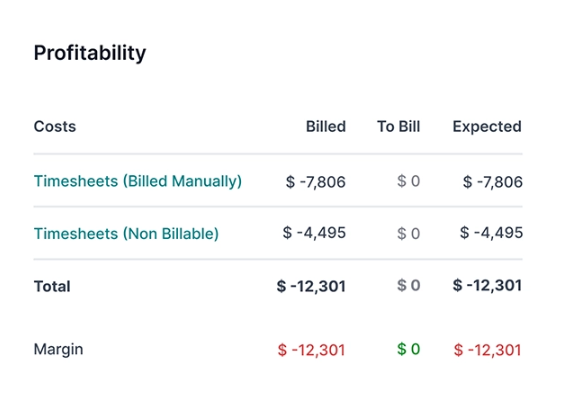
Task: Select the Costs column header
Action: (x=55, y=126)
